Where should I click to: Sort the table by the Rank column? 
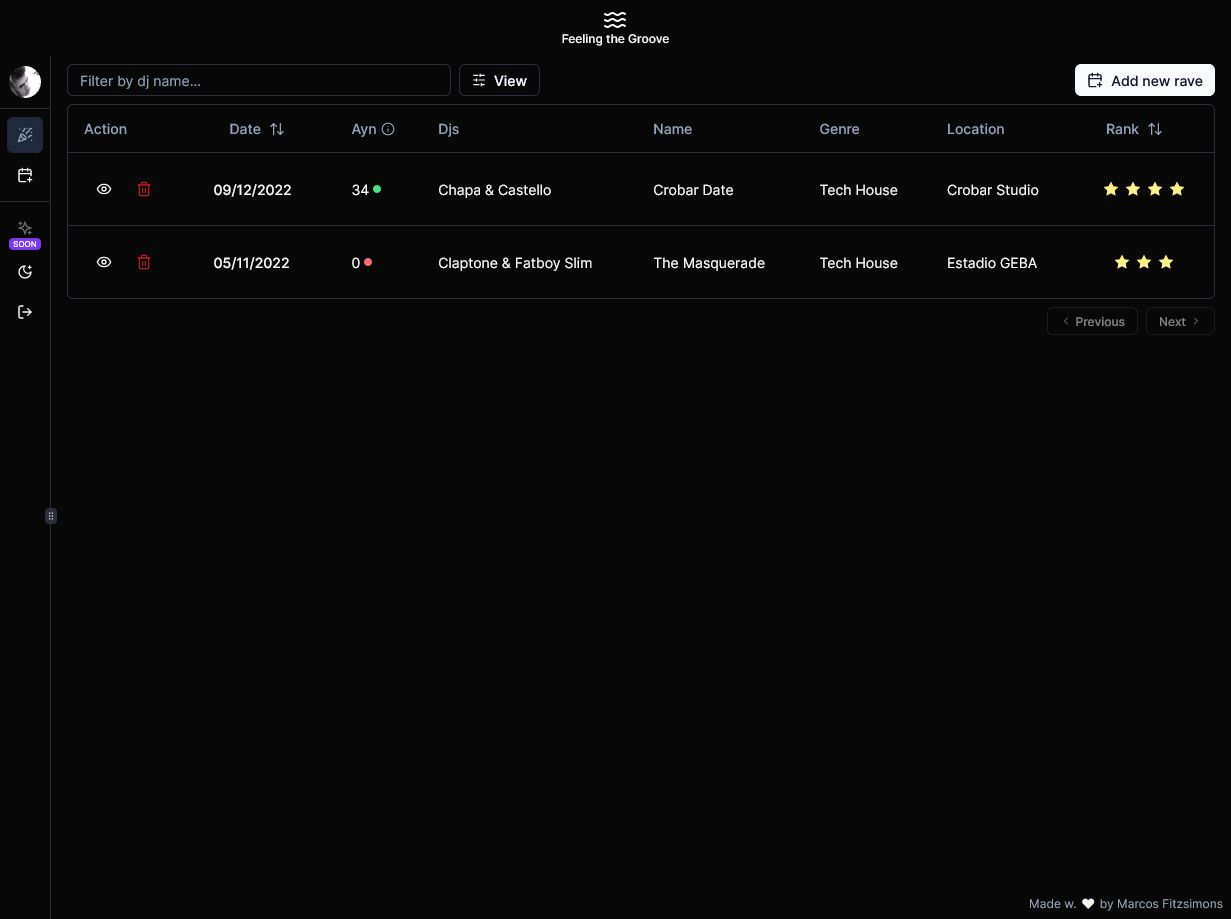click(x=1134, y=129)
